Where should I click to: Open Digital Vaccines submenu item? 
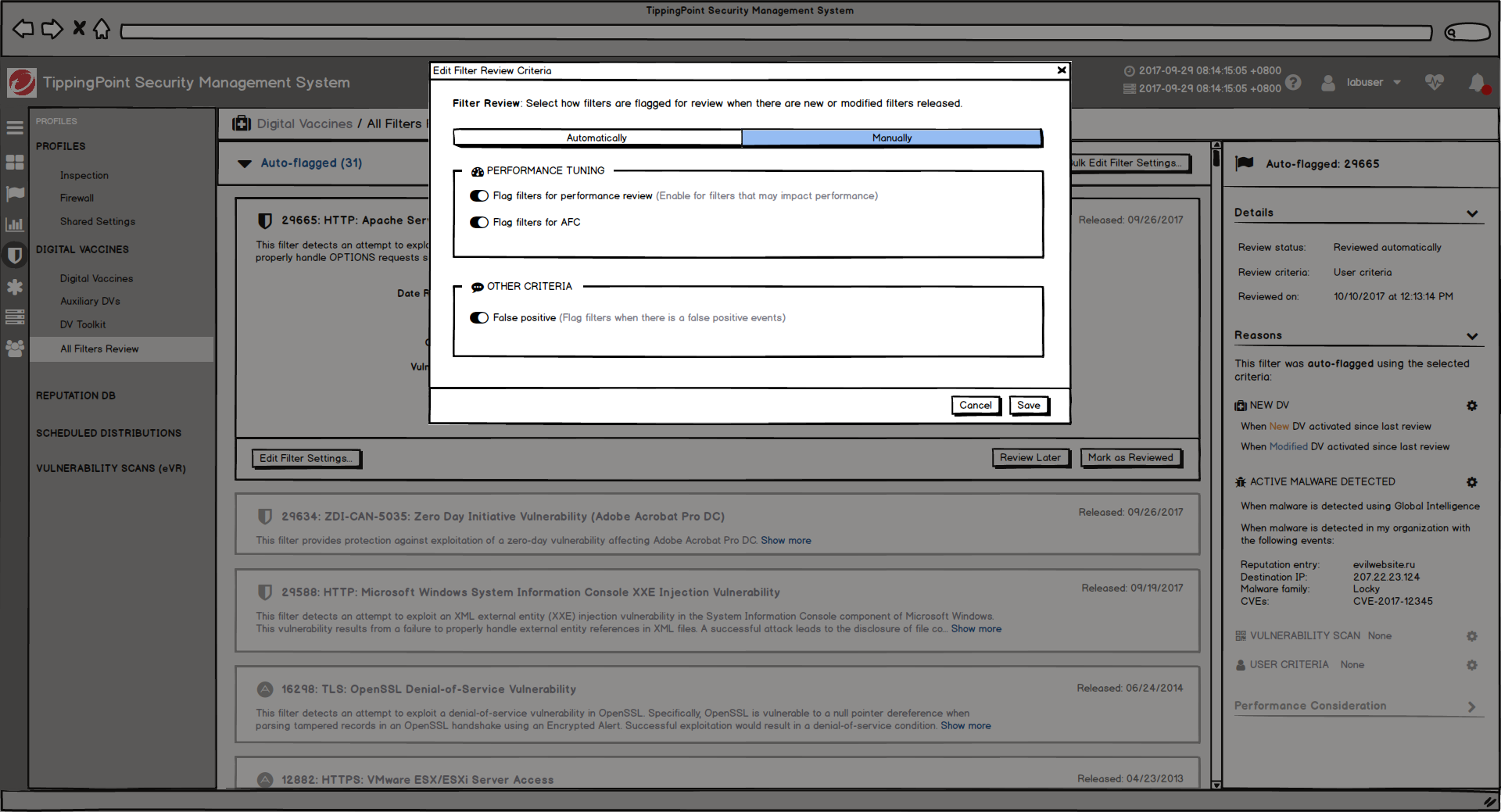tap(97, 279)
